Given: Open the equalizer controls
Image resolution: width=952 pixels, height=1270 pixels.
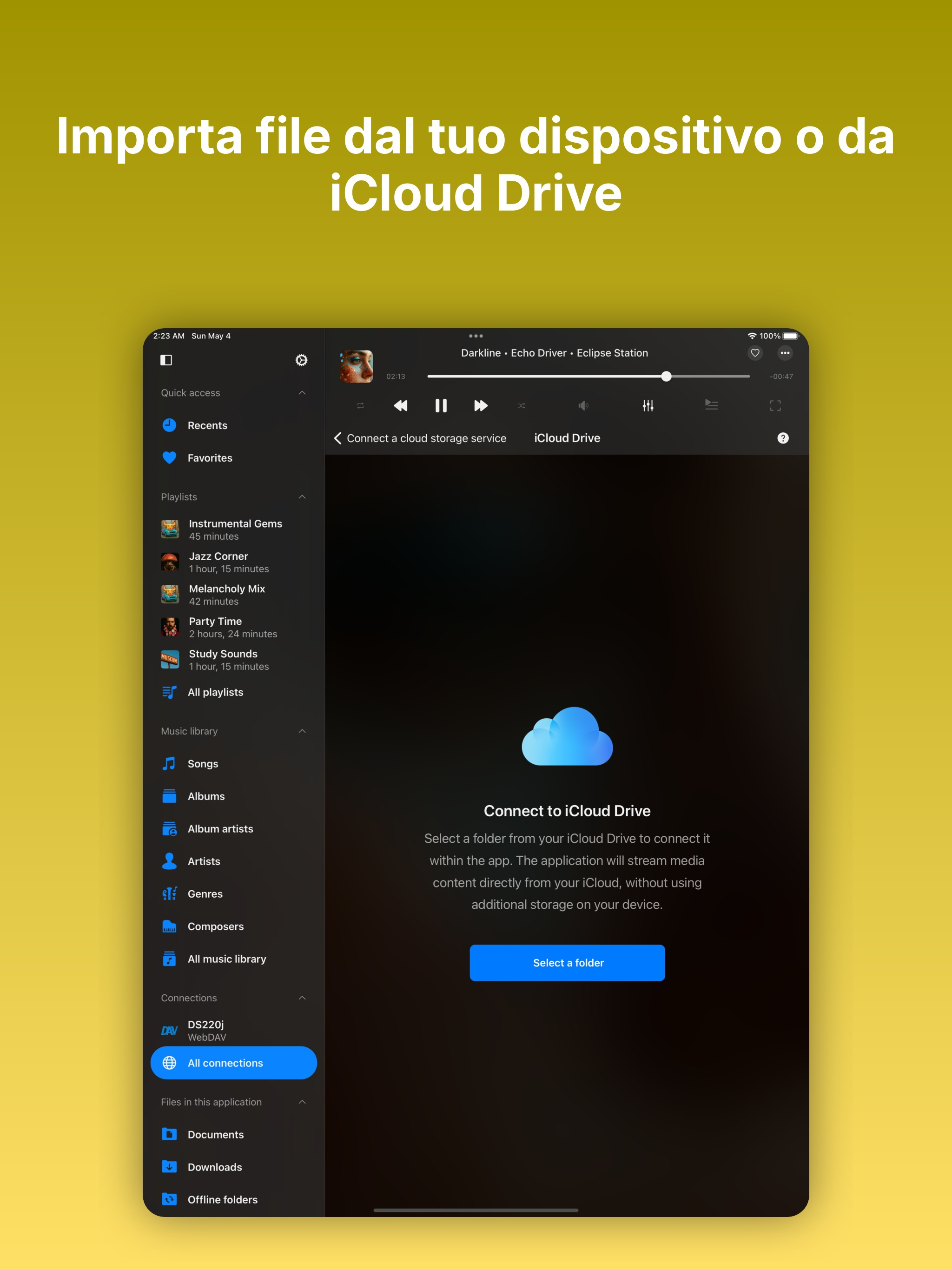Looking at the screenshot, I should (x=648, y=405).
